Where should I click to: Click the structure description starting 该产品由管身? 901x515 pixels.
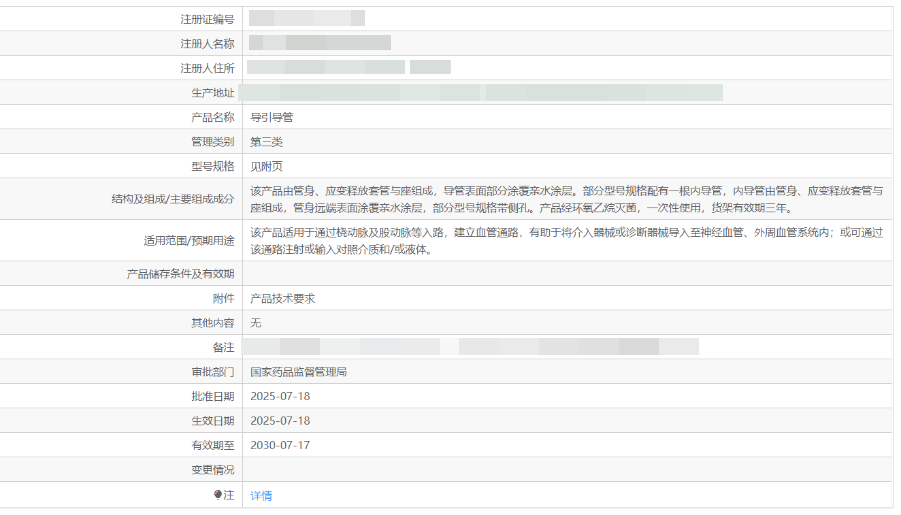[x=567, y=199]
